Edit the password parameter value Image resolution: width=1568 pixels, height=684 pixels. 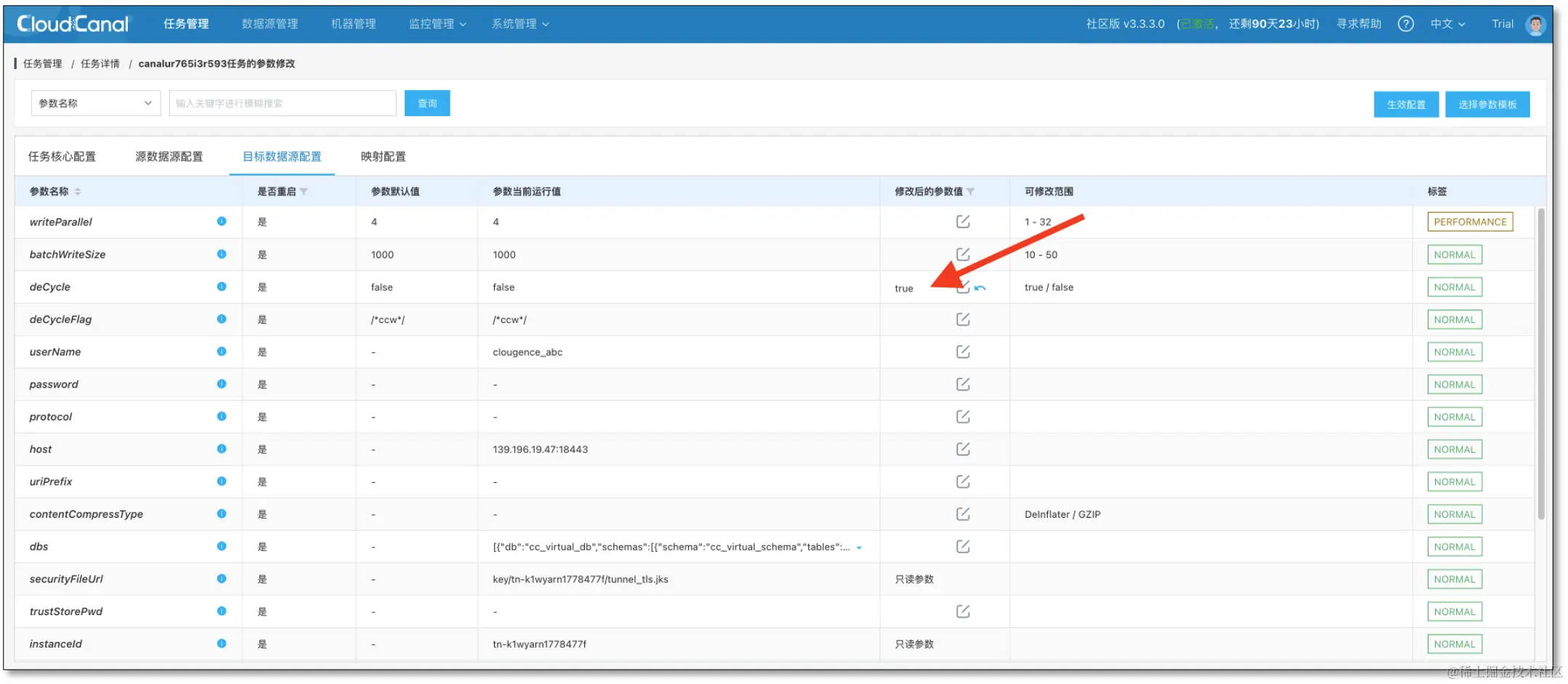[x=963, y=383]
